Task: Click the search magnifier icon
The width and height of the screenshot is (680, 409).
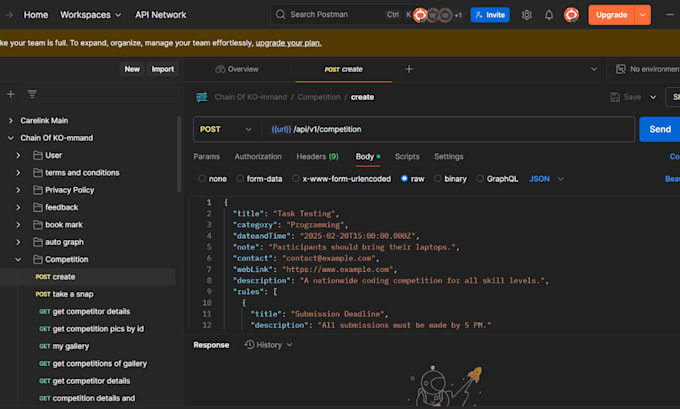Action: coord(281,14)
